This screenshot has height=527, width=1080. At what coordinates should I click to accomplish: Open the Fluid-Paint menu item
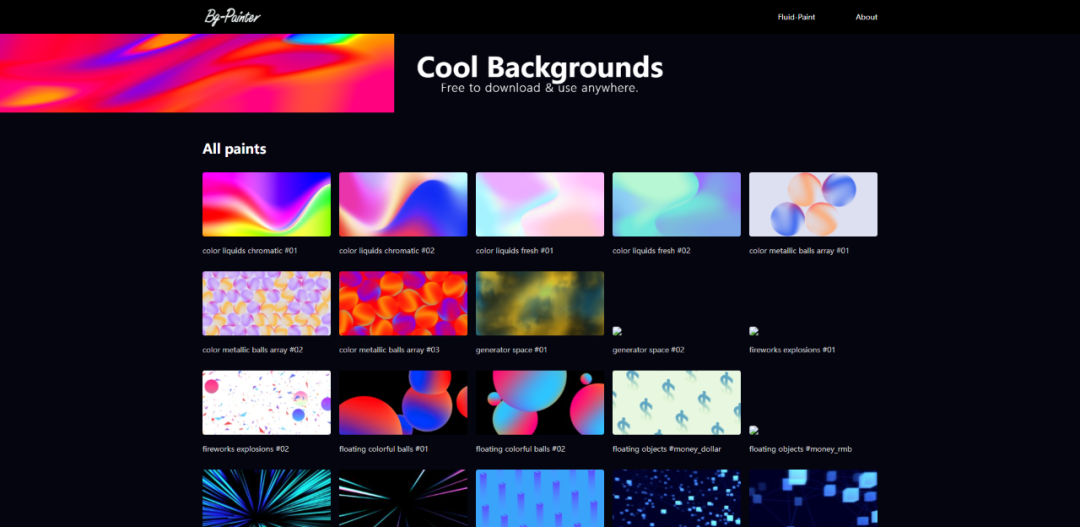click(x=796, y=17)
